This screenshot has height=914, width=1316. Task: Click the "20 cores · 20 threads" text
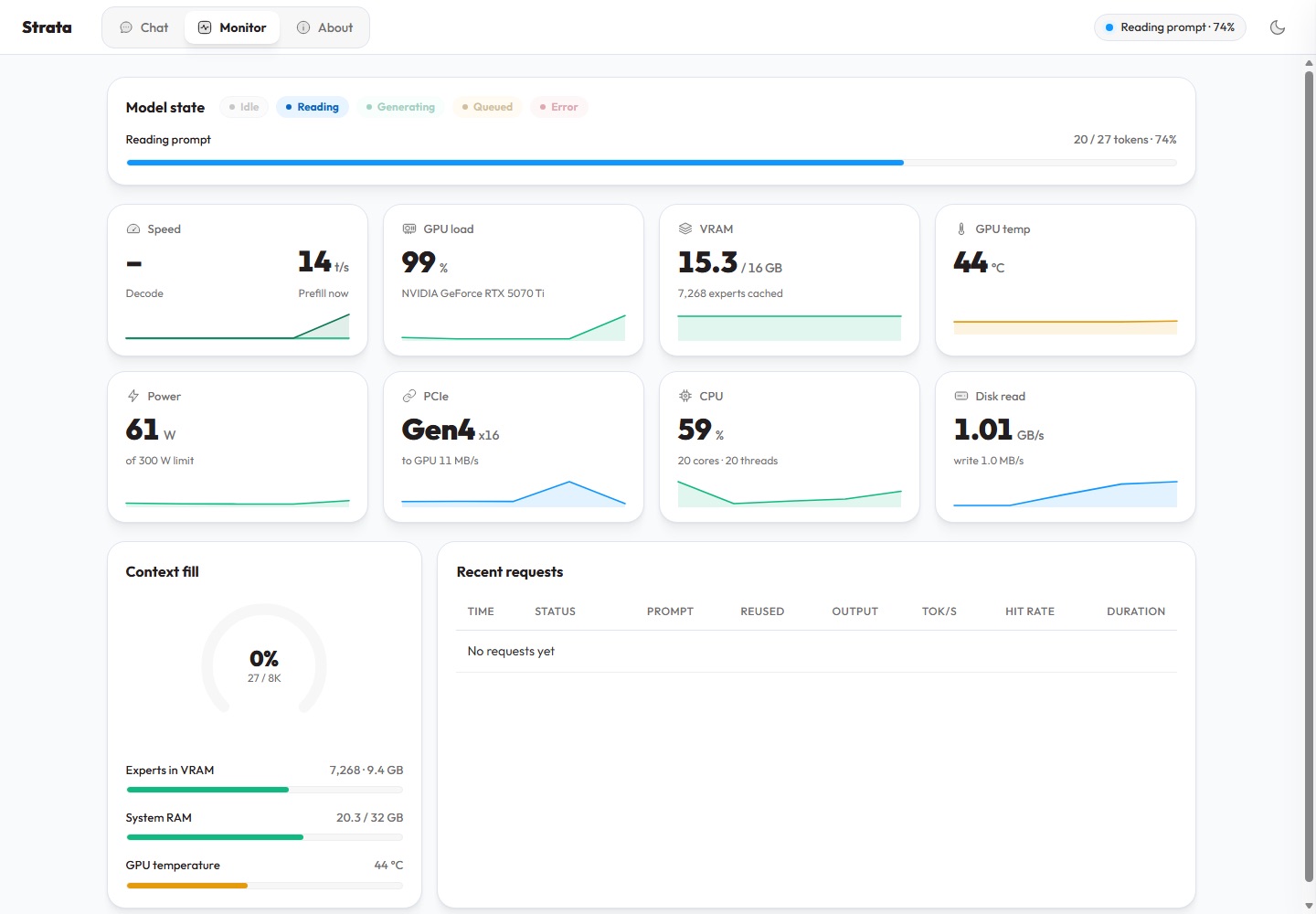(x=727, y=461)
